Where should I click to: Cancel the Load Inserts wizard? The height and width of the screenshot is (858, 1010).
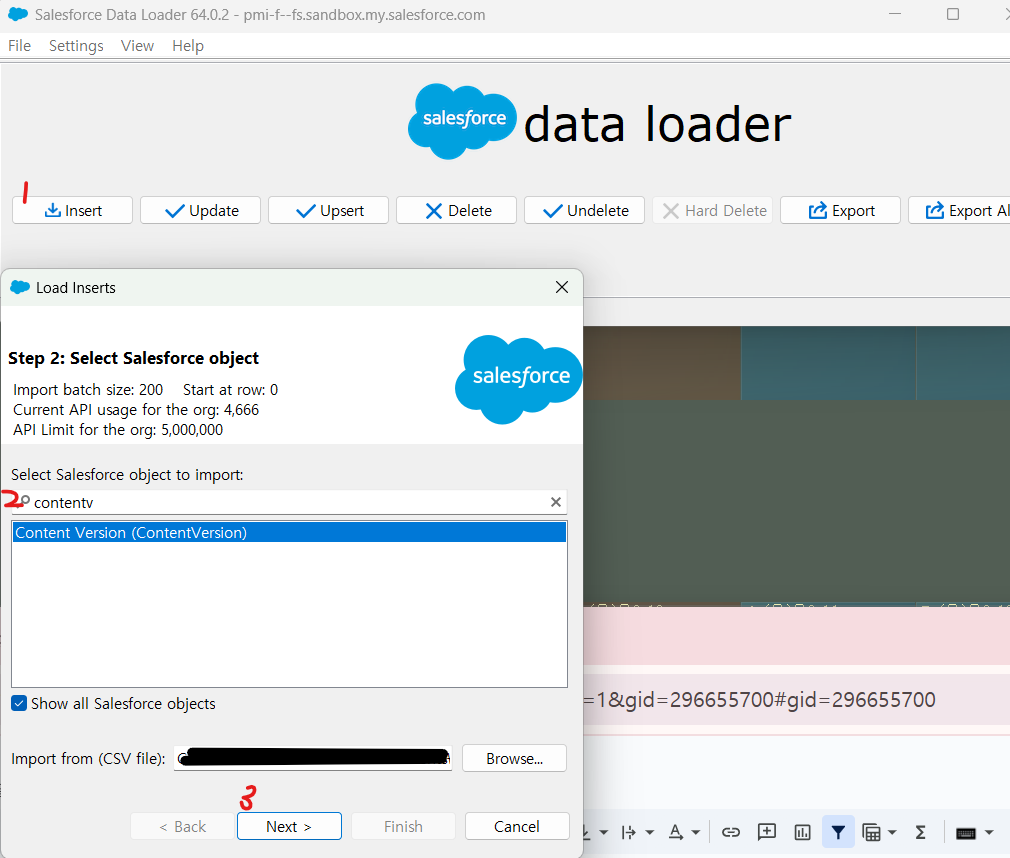517,826
